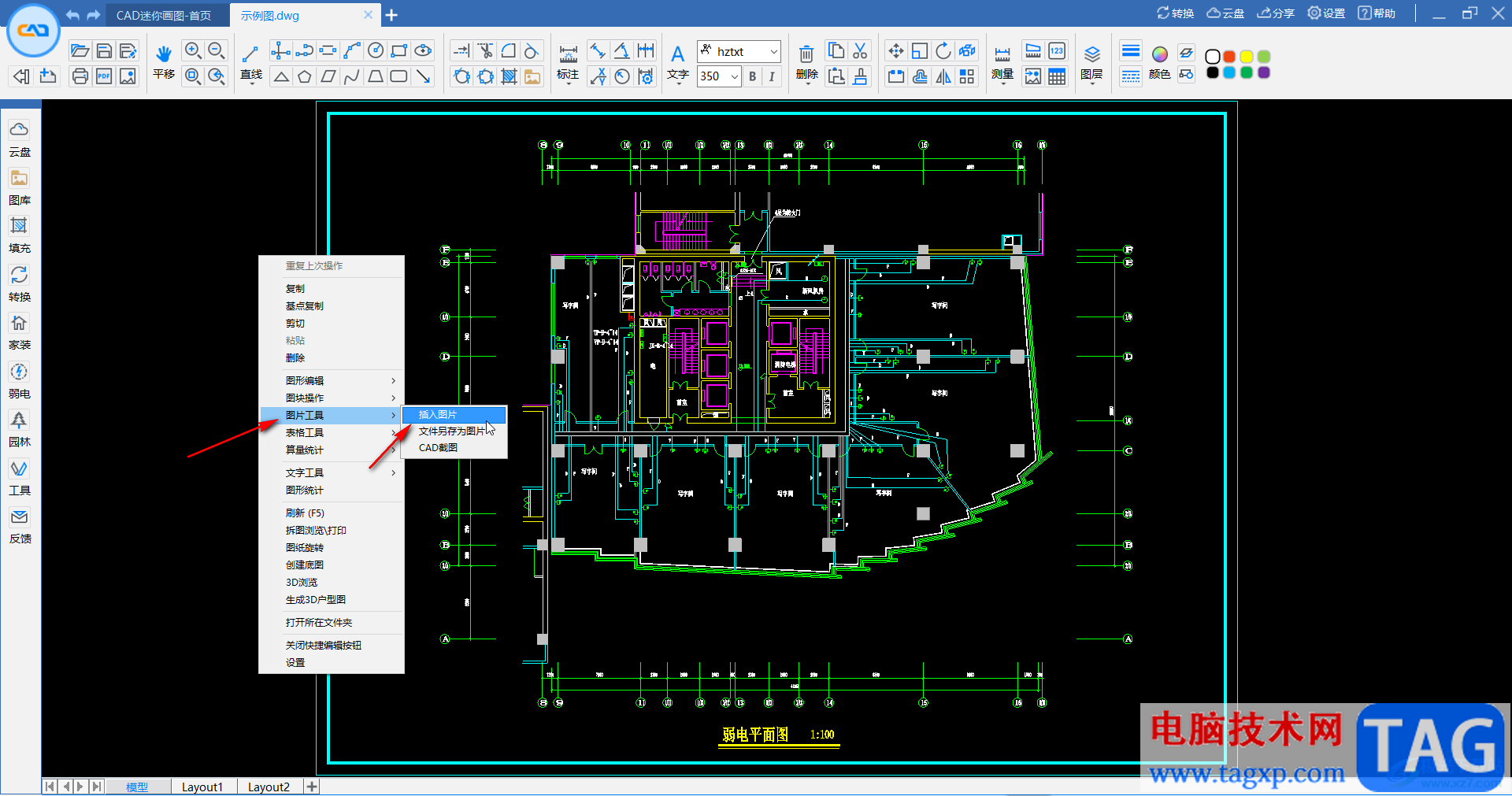The height and width of the screenshot is (796, 1512).
Task: Select 复制 in the context menu
Action: pos(332,288)
